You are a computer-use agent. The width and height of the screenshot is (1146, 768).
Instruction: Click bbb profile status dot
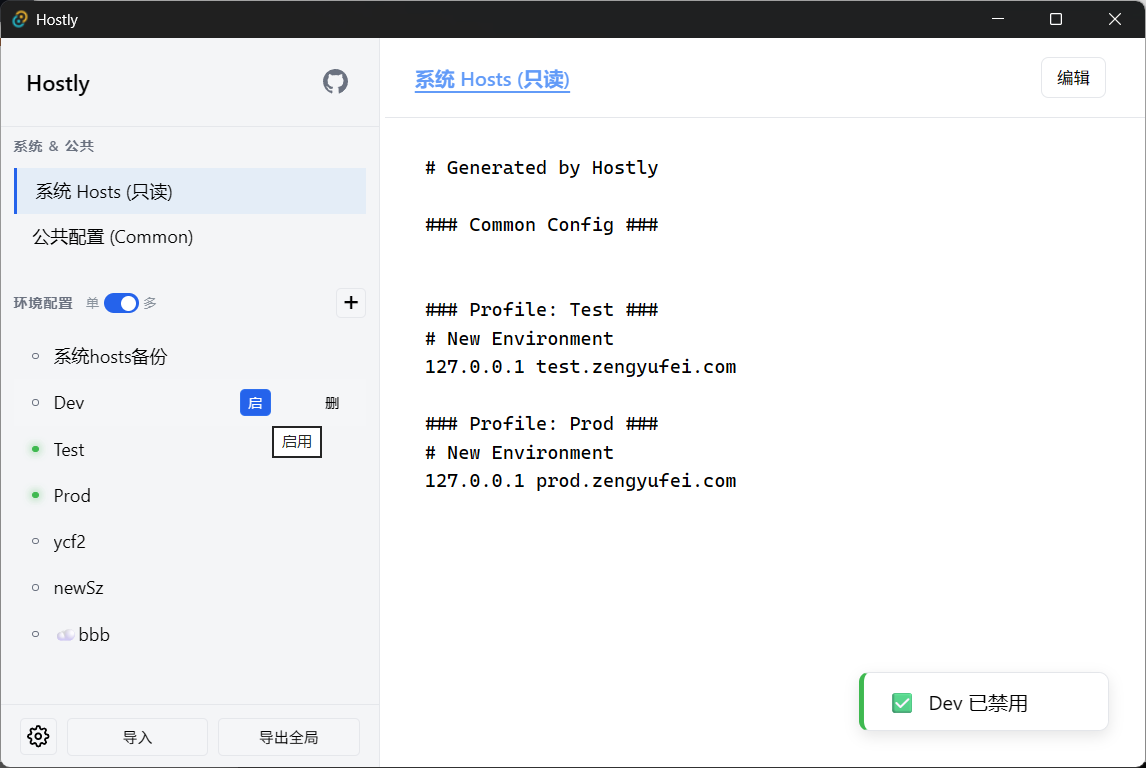point(35,634)
